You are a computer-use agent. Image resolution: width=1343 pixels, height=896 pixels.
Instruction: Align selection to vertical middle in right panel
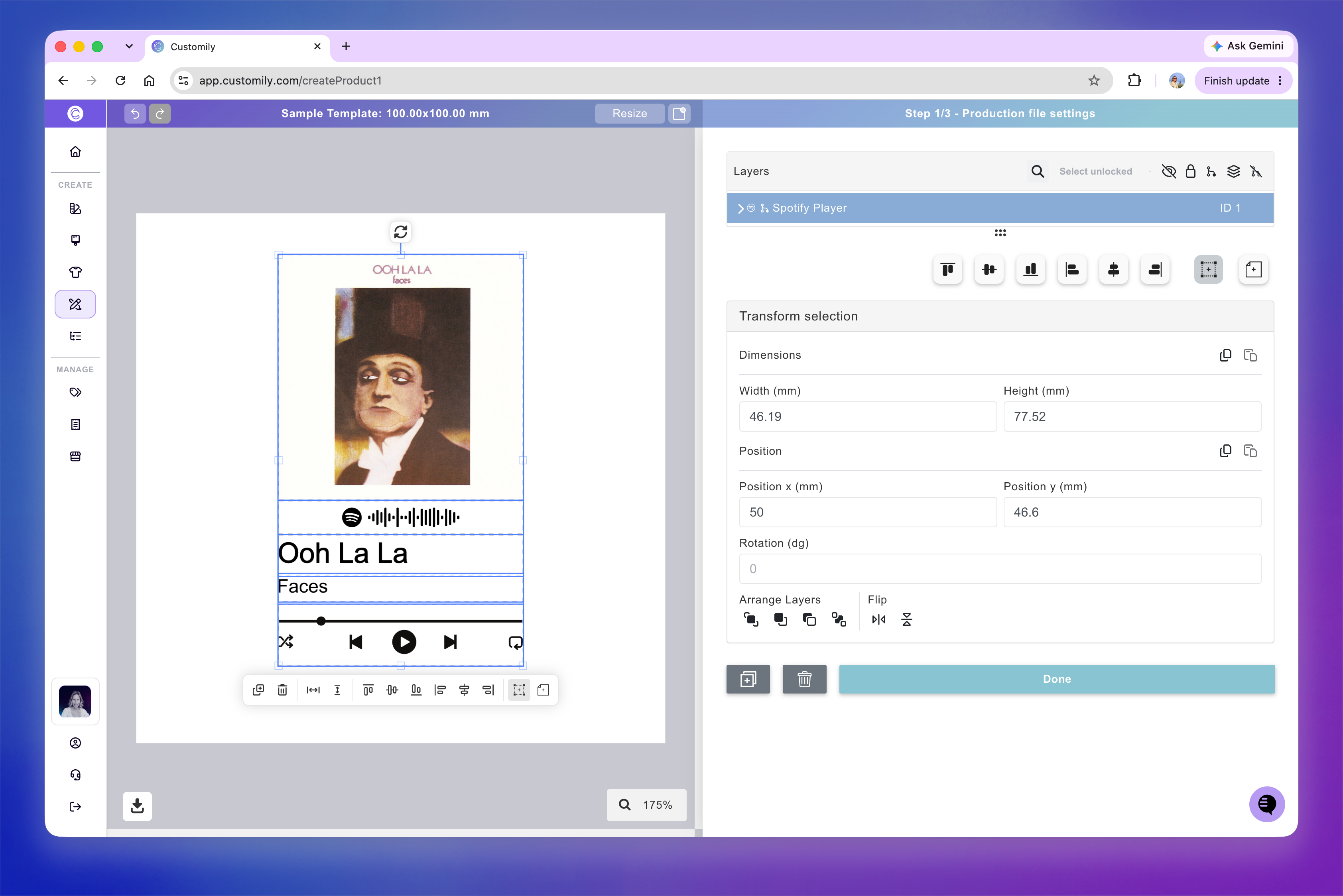pos(989,270)
